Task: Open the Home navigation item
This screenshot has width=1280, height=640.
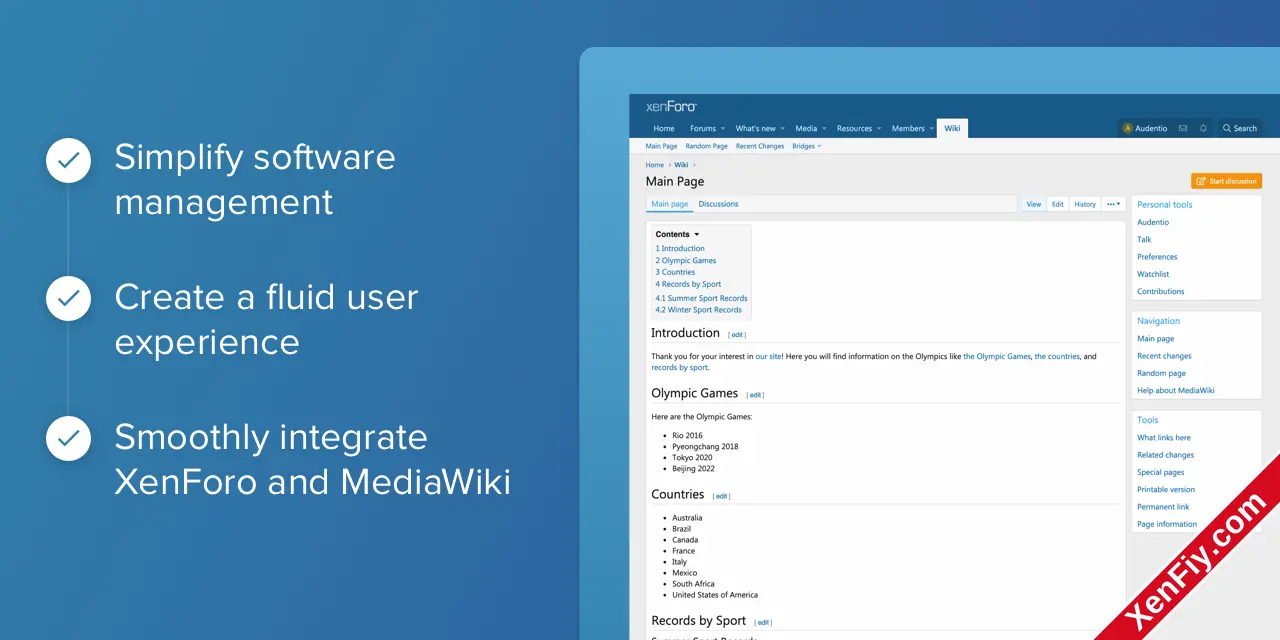Action: [x=664, y=128]
